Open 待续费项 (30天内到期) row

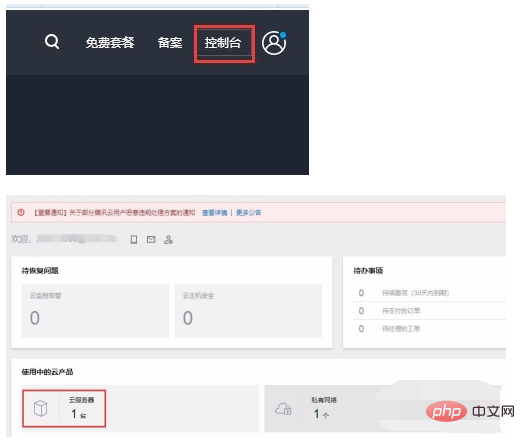coord(430,293)
